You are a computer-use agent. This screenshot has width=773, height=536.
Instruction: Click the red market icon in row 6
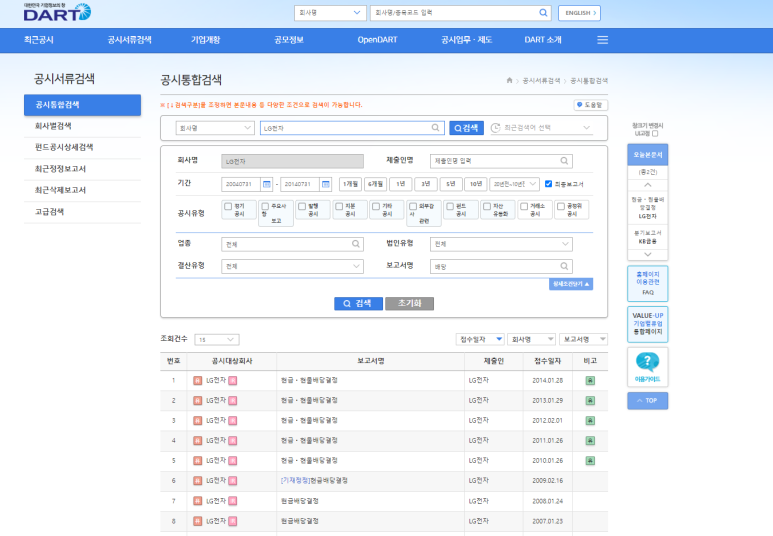click(198, 480)
